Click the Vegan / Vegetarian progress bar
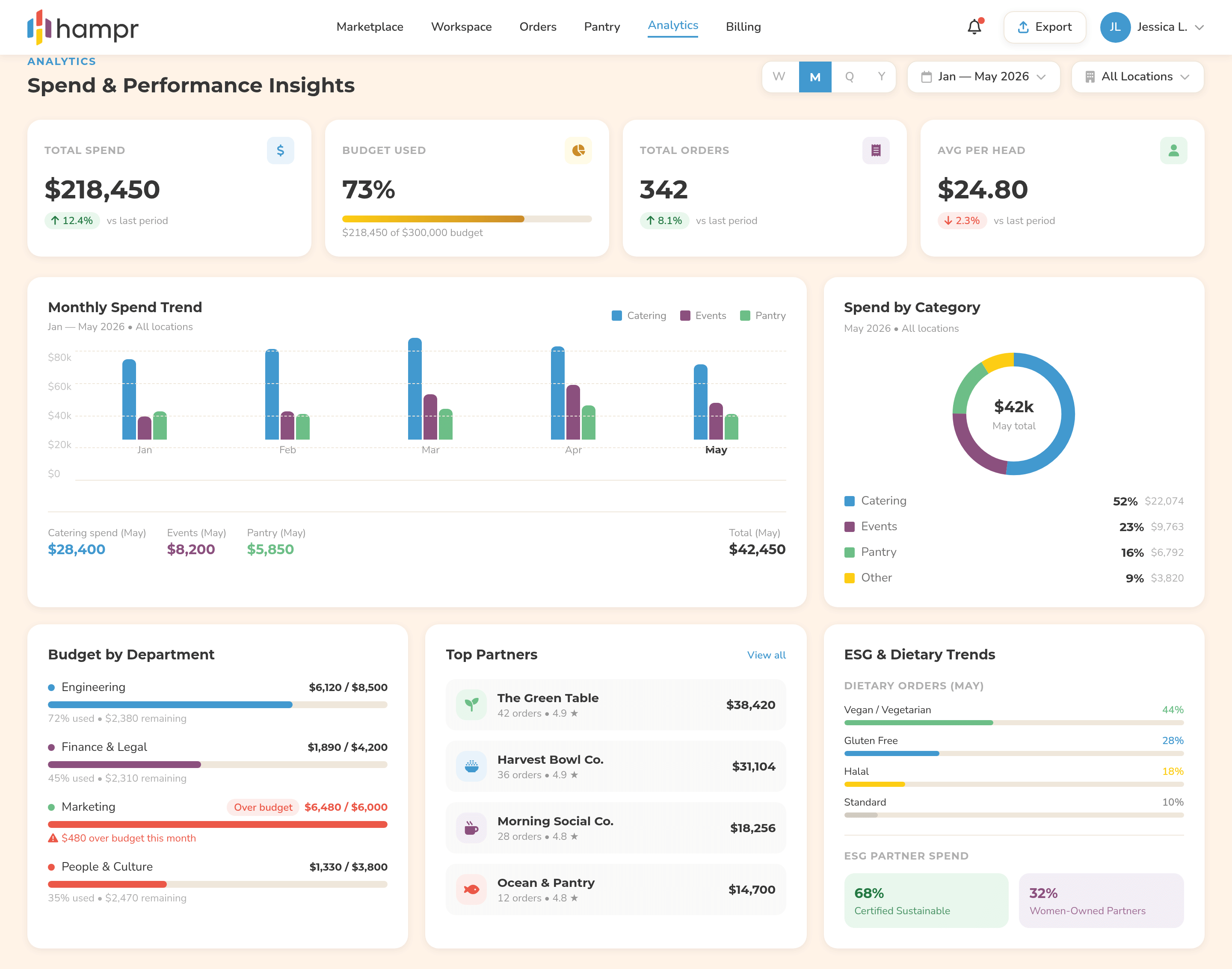 (1013, 723)
